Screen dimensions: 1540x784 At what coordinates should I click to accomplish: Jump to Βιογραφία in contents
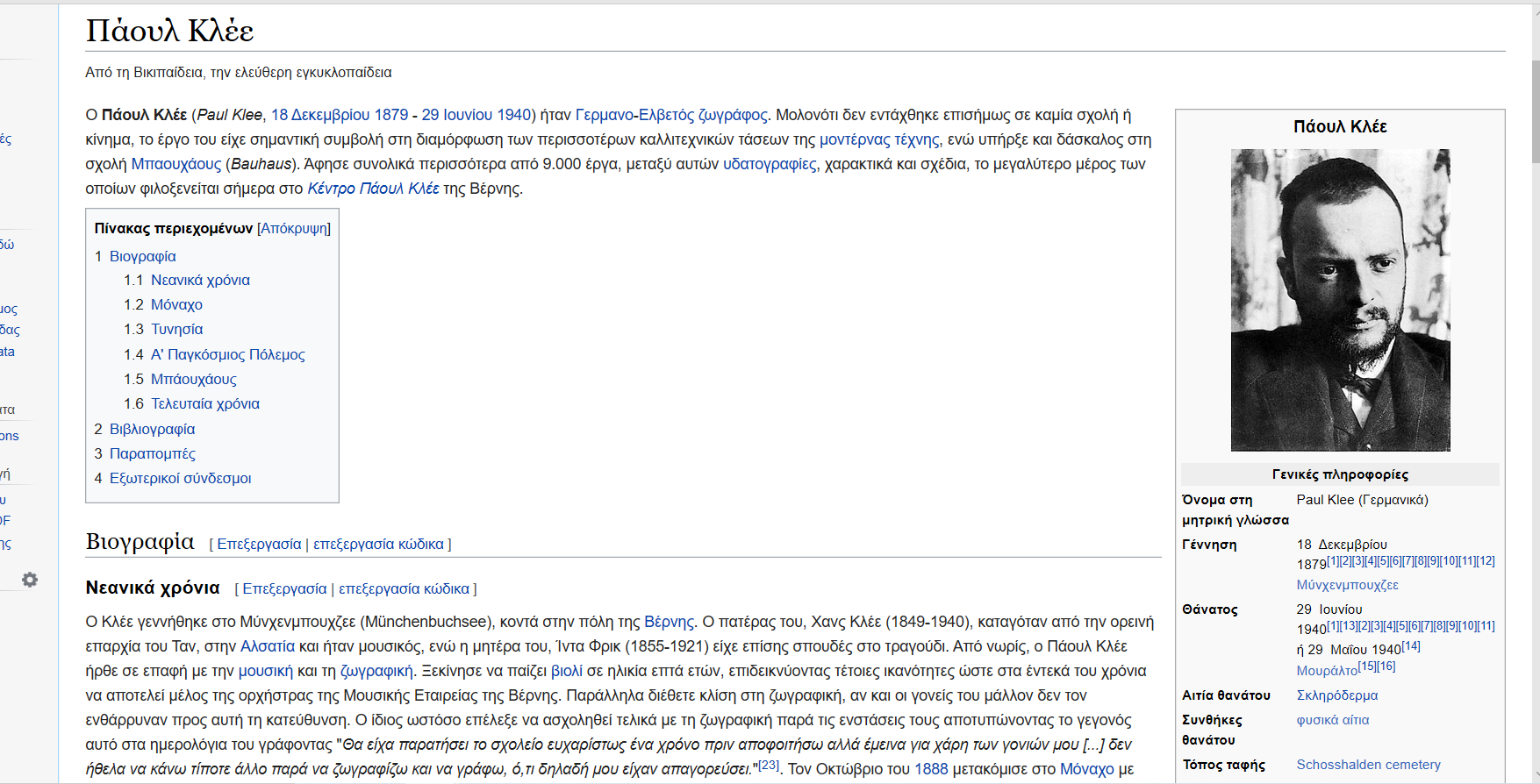click(x=142, y=256)
